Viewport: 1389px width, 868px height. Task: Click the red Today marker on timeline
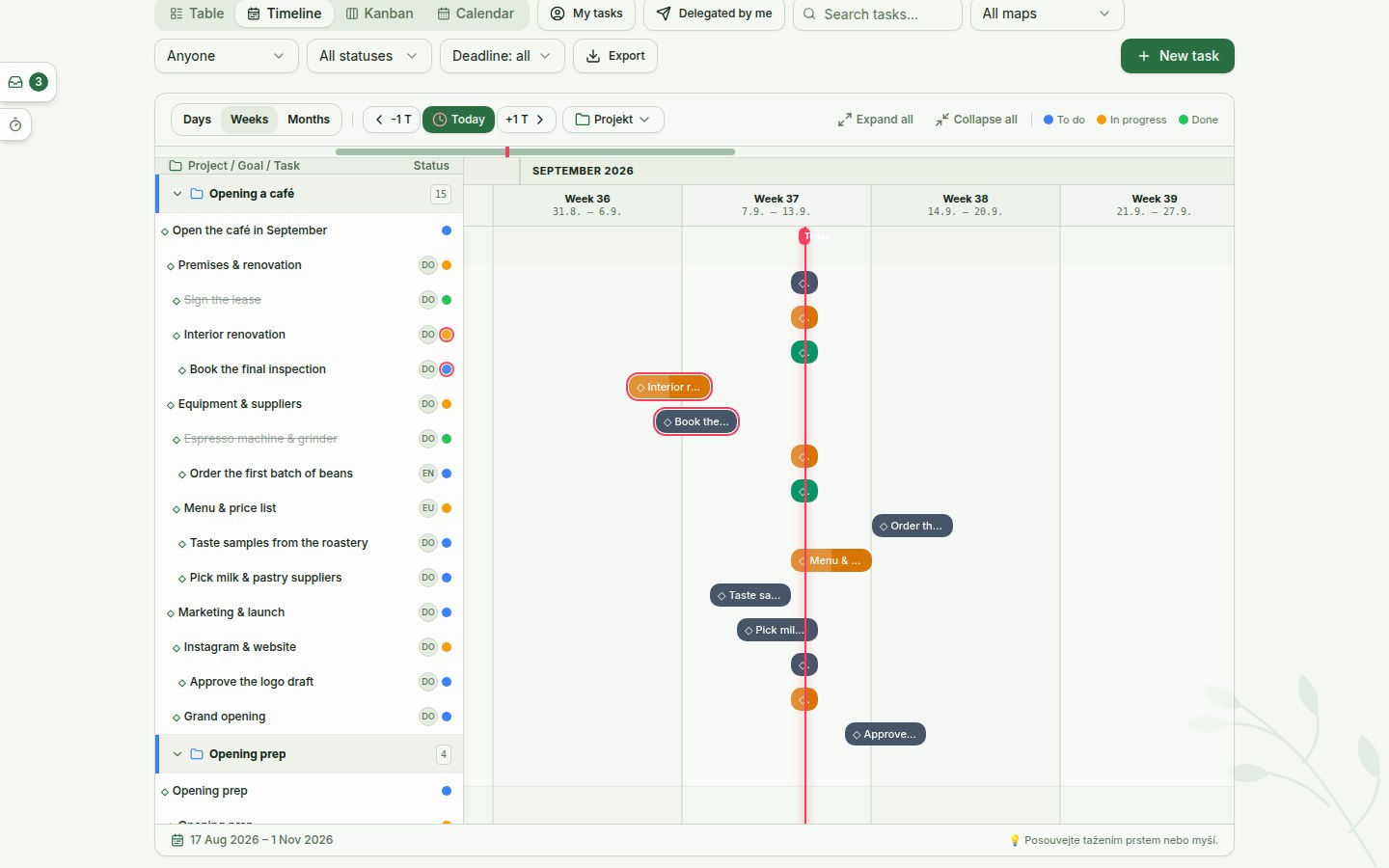pos(805,236)
